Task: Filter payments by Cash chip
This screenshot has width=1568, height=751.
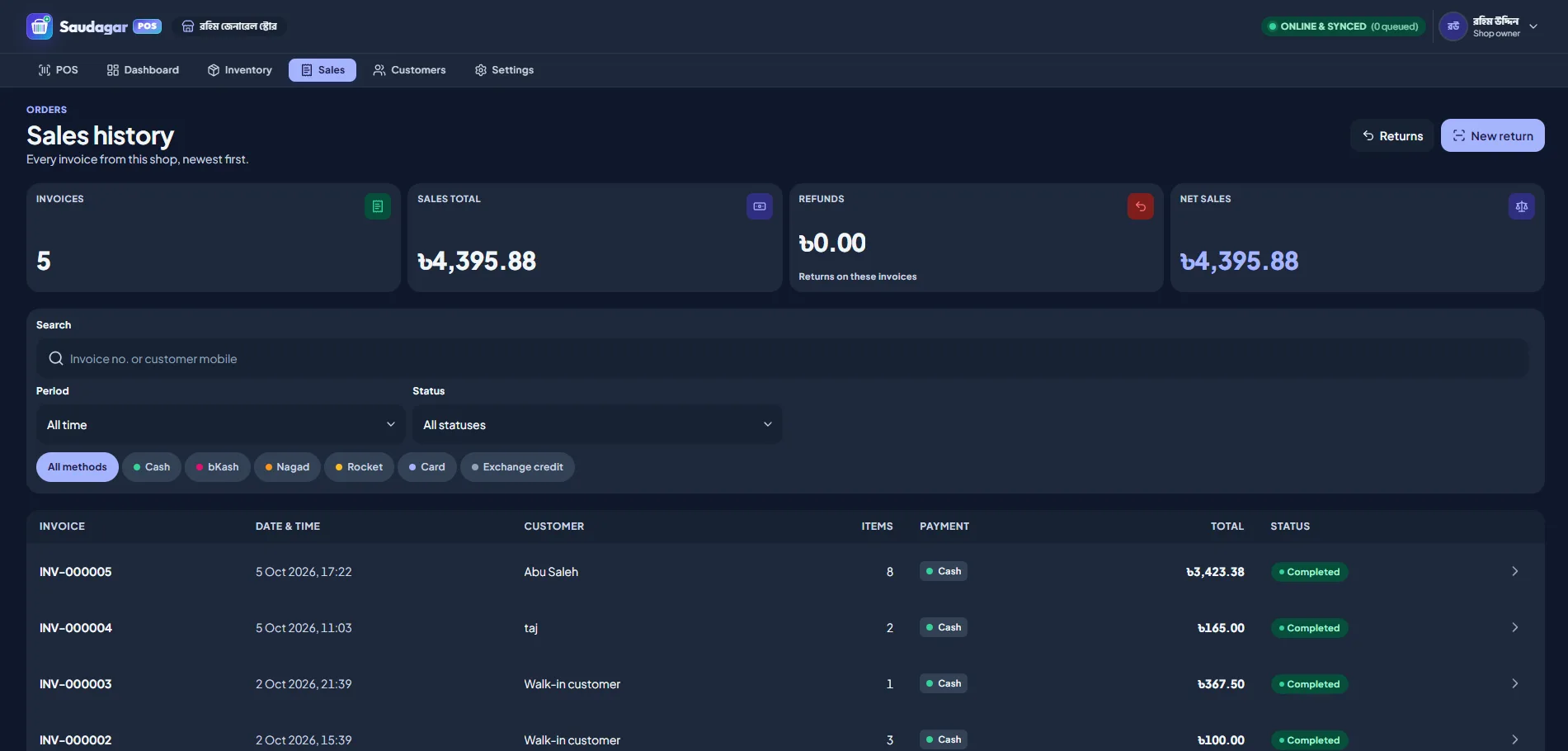Action: click(152, 467)
